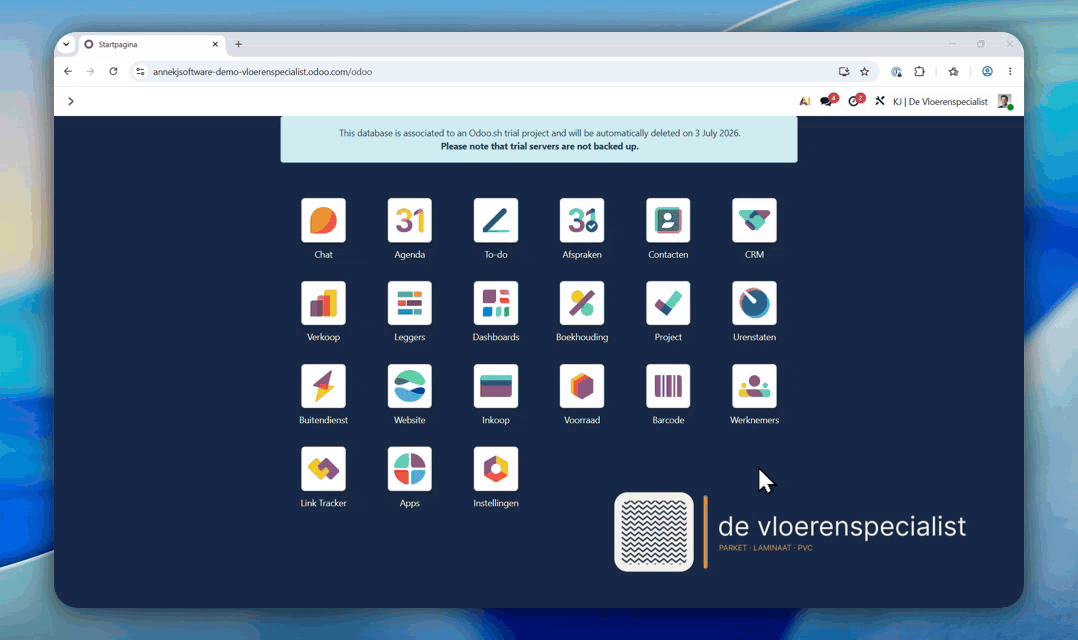The width and height of the screenshot is (1078, 640).
Task: Open the Apps store icon
Action: 410,469
